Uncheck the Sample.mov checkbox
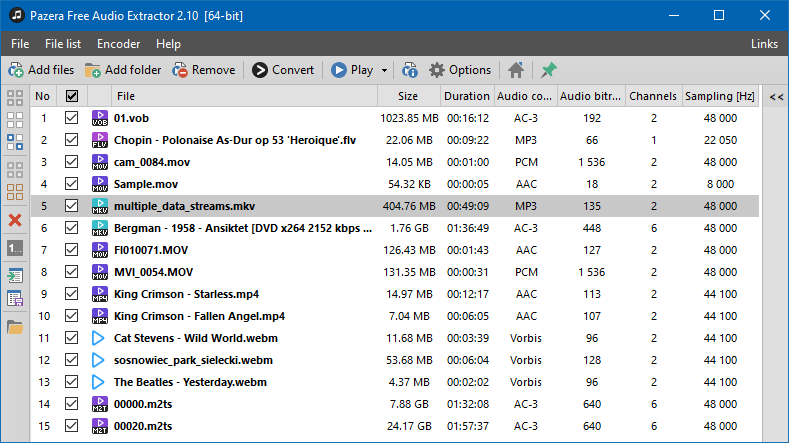The width and height of the screenshot is (789, 443). (x=71, y=184)
